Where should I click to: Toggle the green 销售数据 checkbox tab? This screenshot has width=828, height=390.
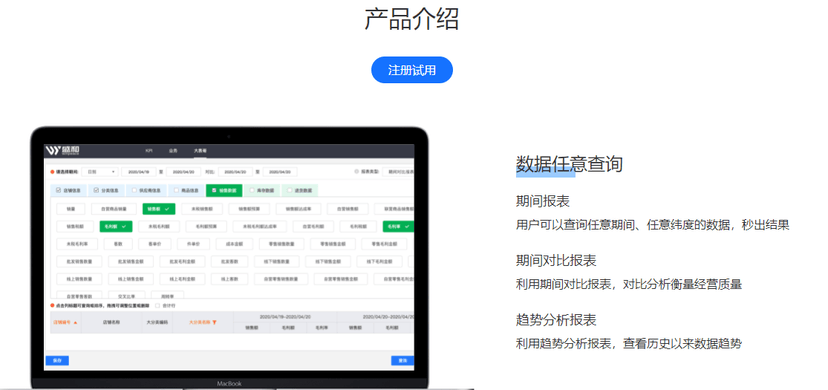click(224, 190)
